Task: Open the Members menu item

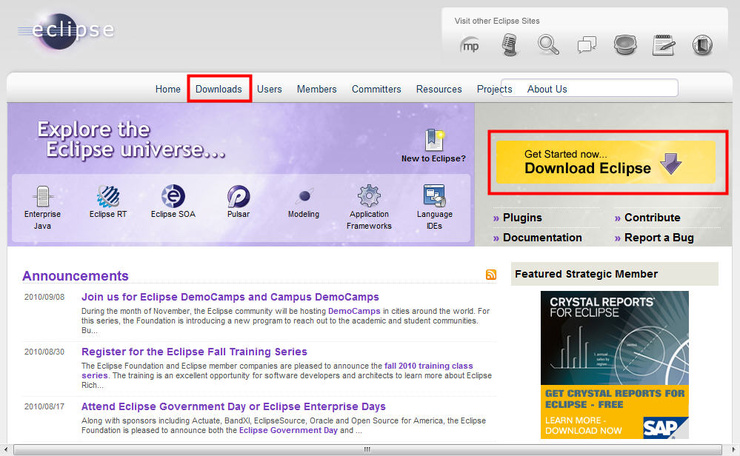Action: pos(317,89)
